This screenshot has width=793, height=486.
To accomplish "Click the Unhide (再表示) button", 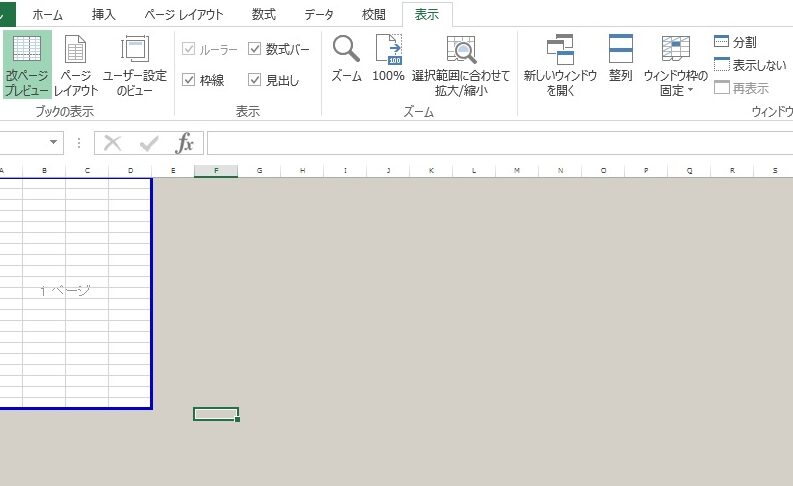I will (741, 88).
